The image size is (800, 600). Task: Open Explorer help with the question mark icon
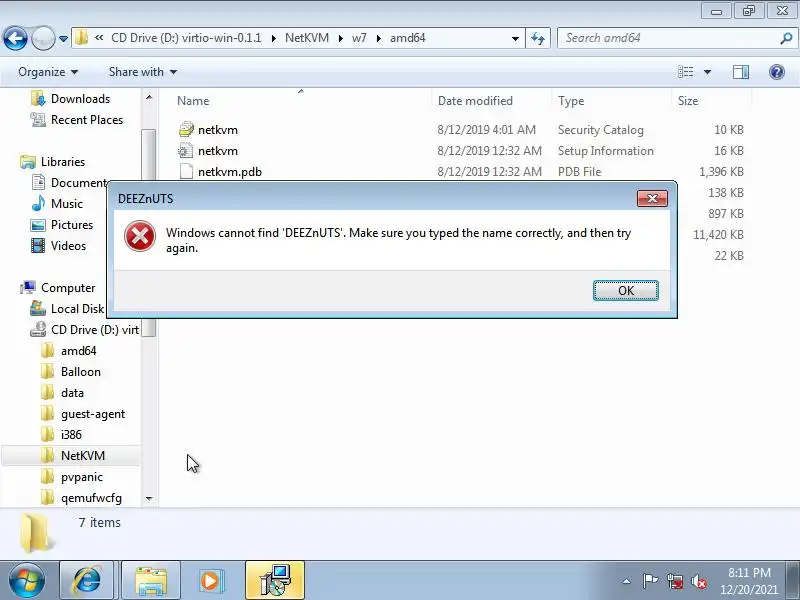[x=777, y=72]
